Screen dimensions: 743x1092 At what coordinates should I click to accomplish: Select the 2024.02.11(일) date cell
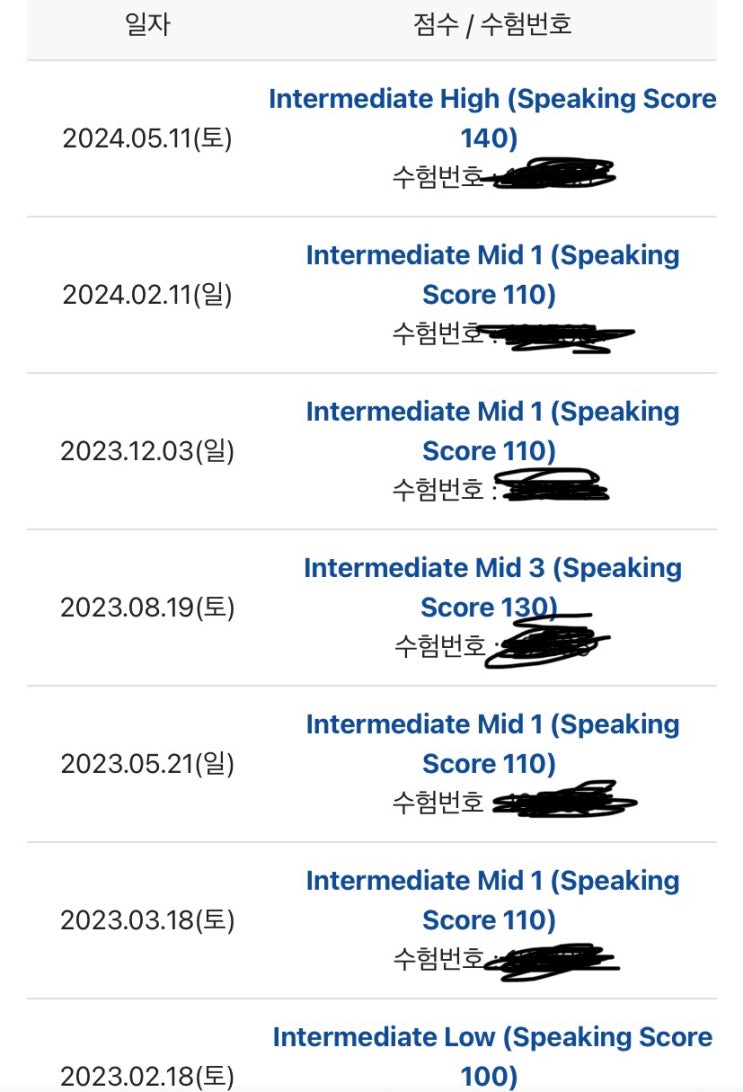(147, 295)
